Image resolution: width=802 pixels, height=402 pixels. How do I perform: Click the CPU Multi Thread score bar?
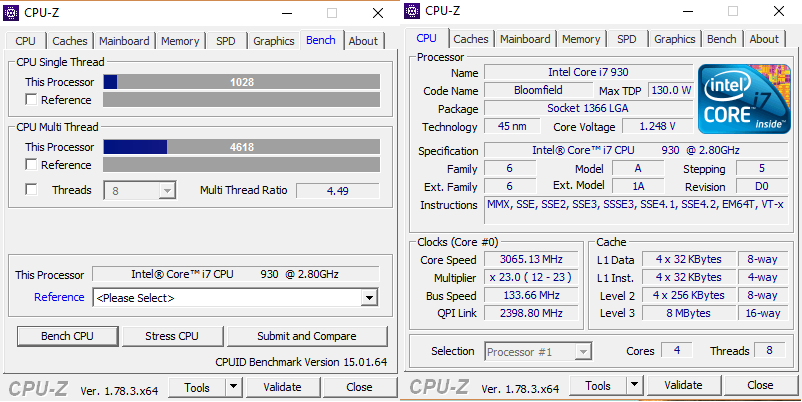tap(241, 147)
